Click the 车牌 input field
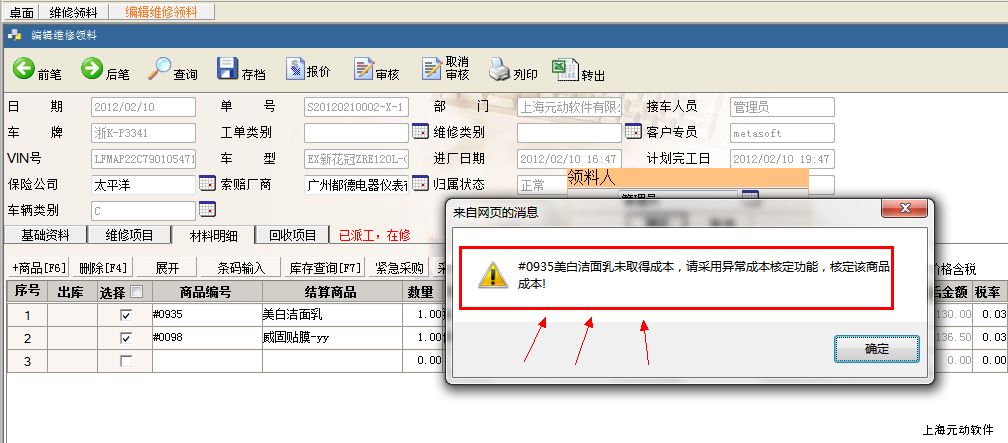This screenshot has width=1008, height=443. pos(143,133)
